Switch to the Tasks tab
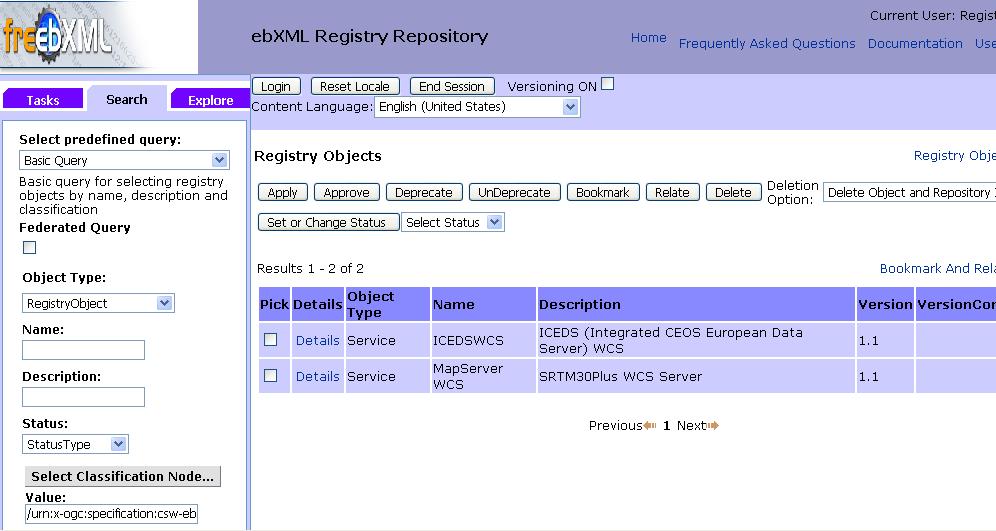The width and height of the screenshot is (996, 531). [x=43, y=100]
